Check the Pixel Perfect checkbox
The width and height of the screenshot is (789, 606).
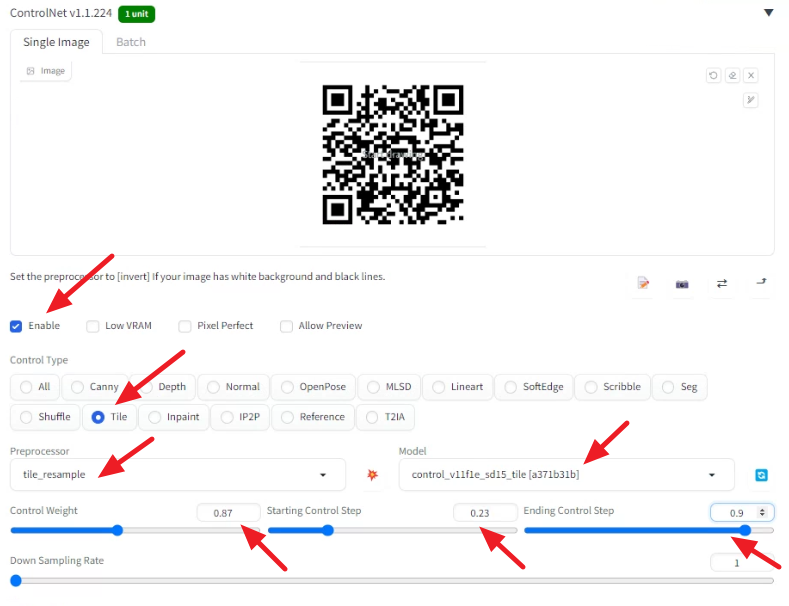click(x=185, y=326)
